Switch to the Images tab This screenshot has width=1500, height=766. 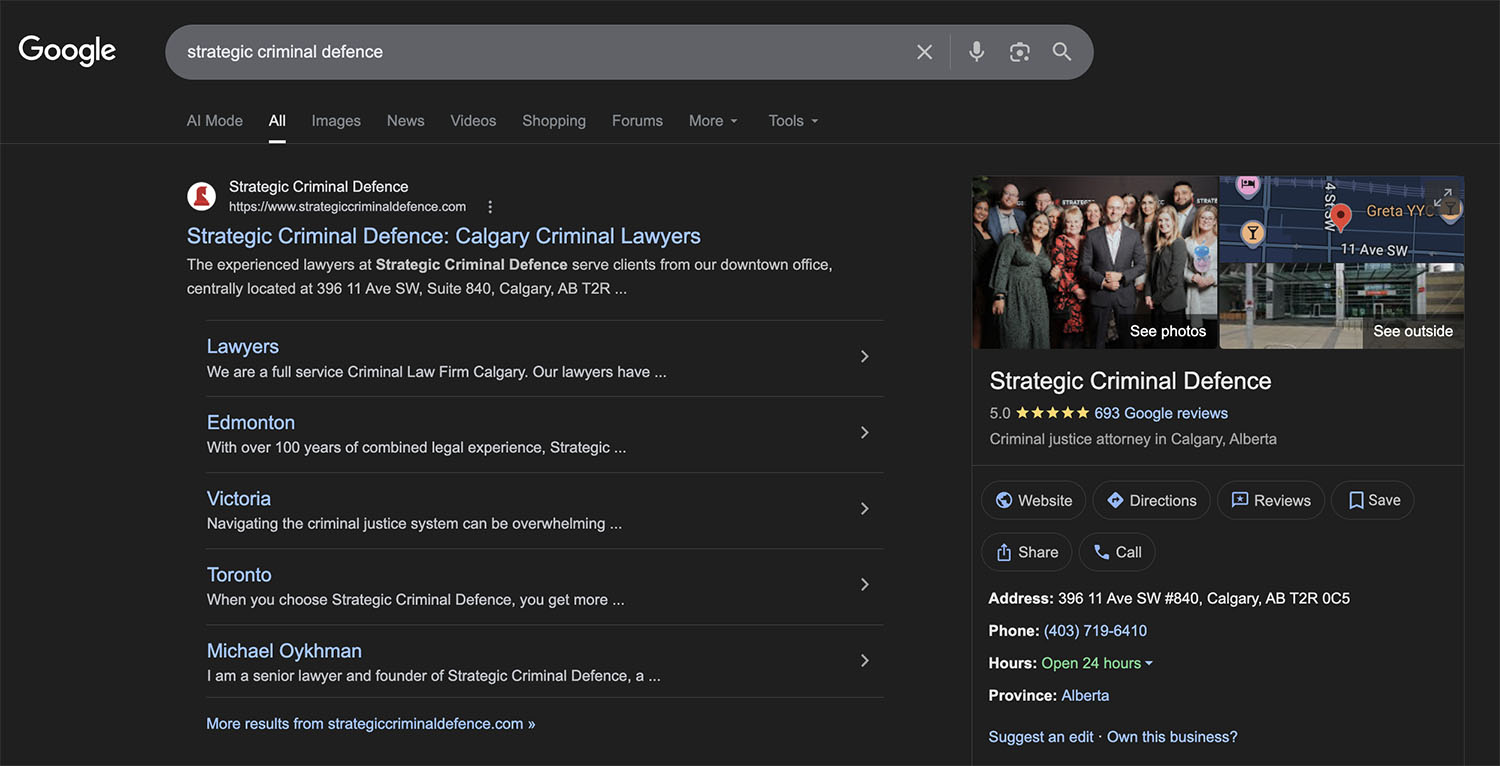coord(336,121)
